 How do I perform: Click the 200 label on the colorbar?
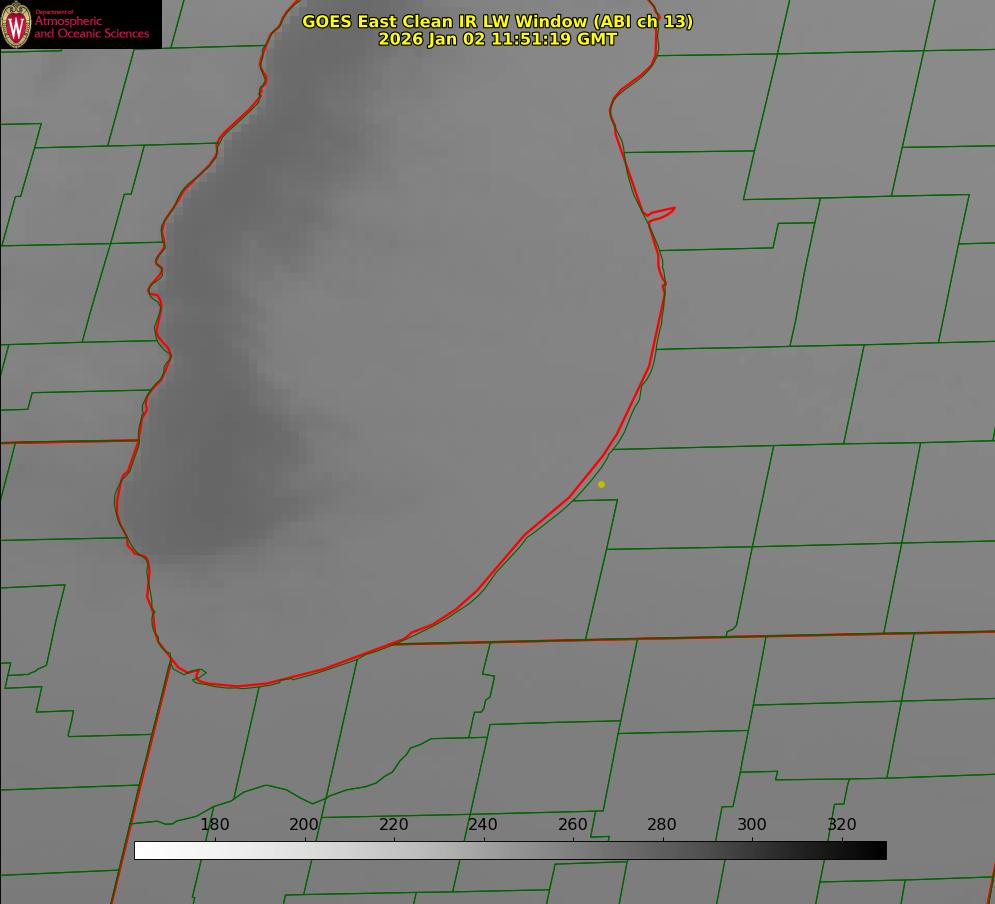coord(304,824)
